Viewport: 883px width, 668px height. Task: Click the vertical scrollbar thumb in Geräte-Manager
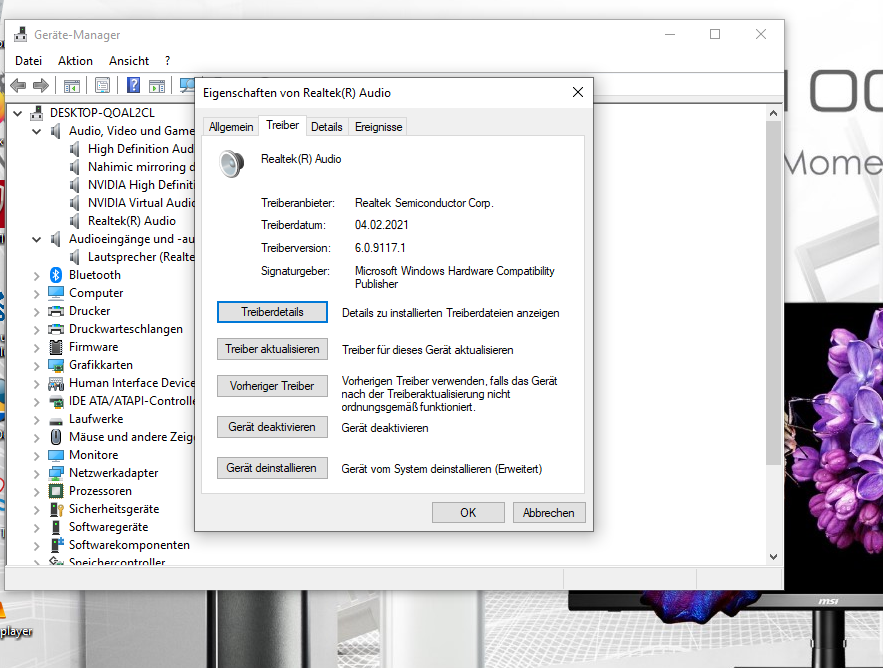[773, 293]
